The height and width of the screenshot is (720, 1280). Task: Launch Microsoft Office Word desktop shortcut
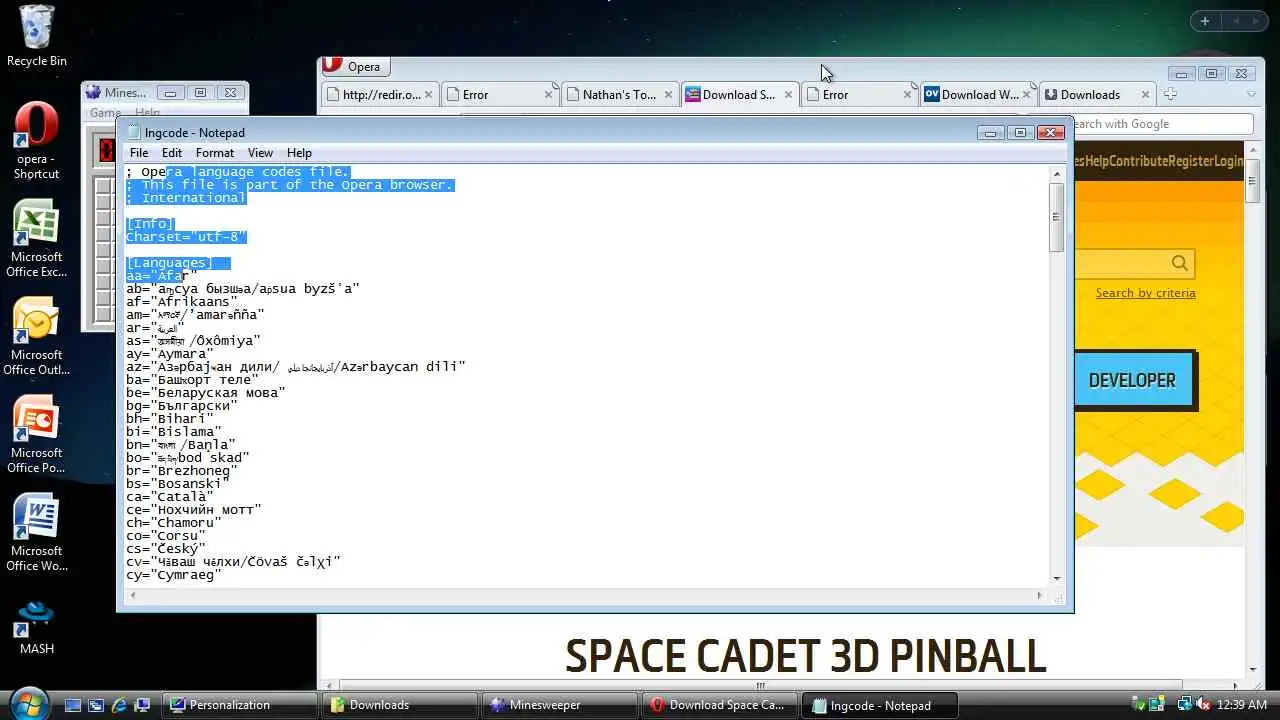[36, 532]
